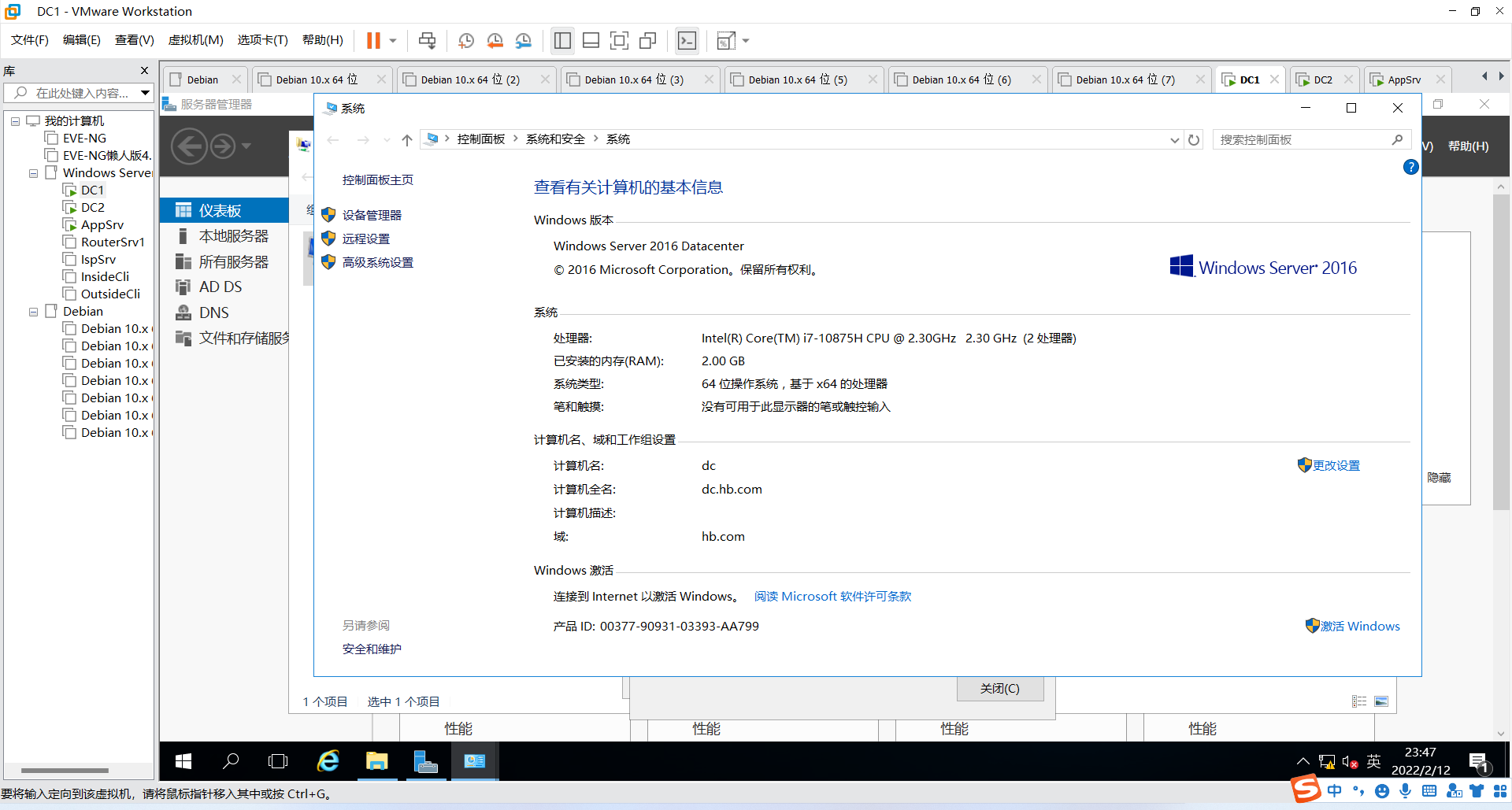
Task: Click the 更改设置 link
Action: (x=1336, y=465)
